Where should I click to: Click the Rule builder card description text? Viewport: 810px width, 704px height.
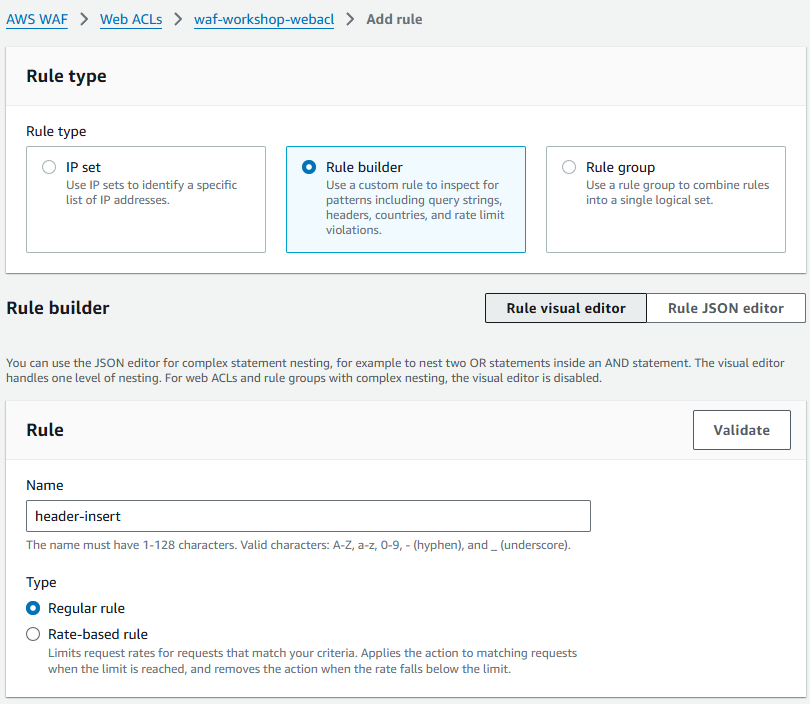[414, 208]
